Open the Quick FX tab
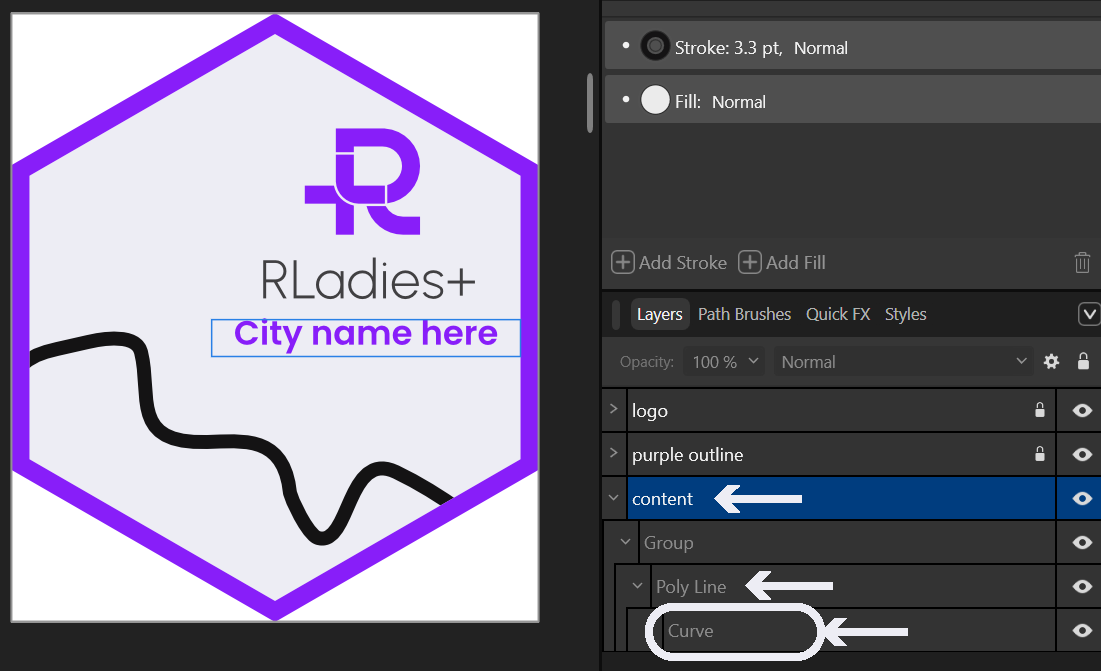This screenshot has width=1101, height=671. click(x=838, y=314)
